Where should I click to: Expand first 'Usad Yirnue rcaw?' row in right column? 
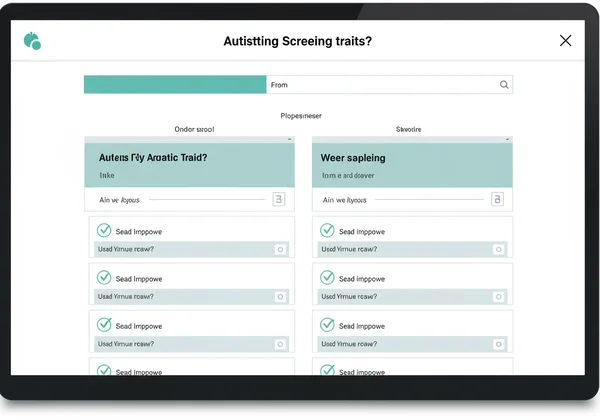(x=400, y=249)
